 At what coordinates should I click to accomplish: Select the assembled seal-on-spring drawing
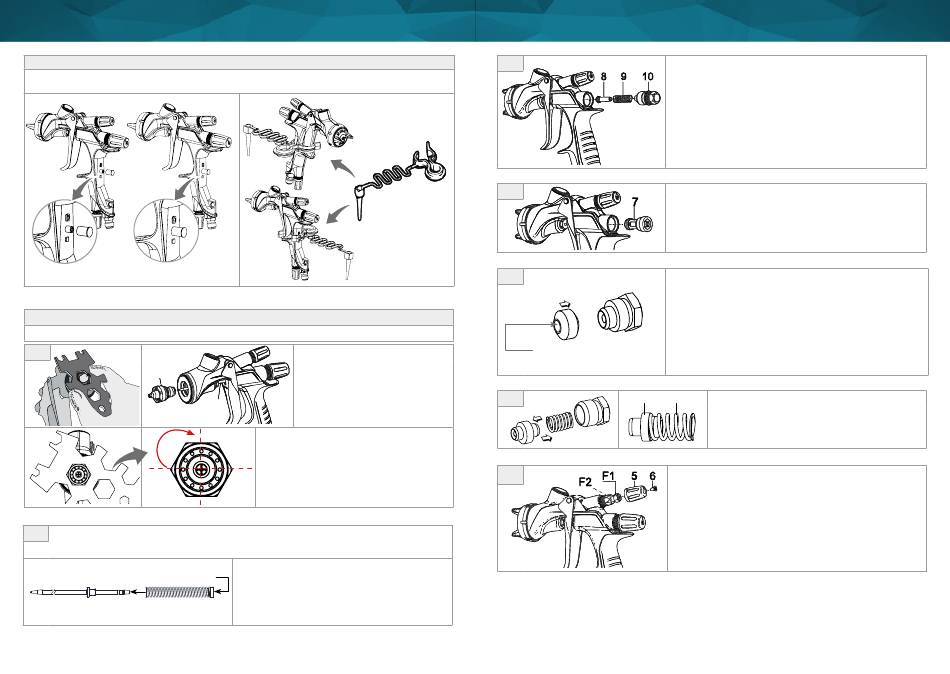click(663, 422)
